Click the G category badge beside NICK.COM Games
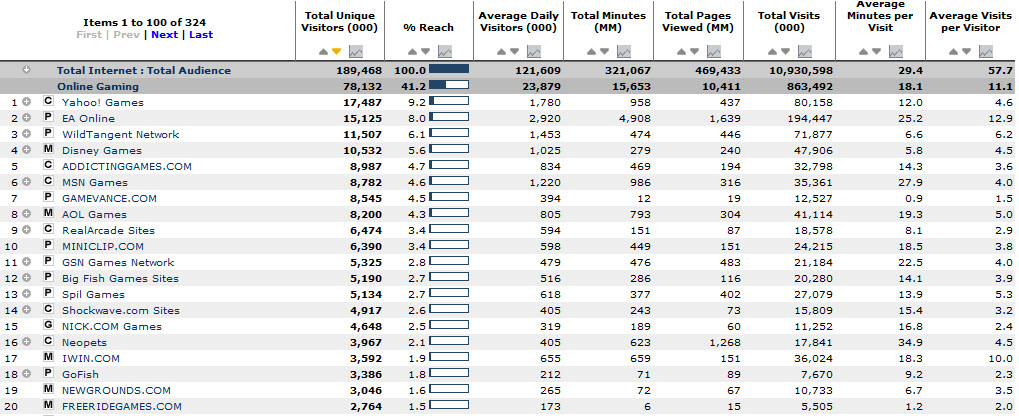Screen dimensions: 1019x416 tap(47, 326)
